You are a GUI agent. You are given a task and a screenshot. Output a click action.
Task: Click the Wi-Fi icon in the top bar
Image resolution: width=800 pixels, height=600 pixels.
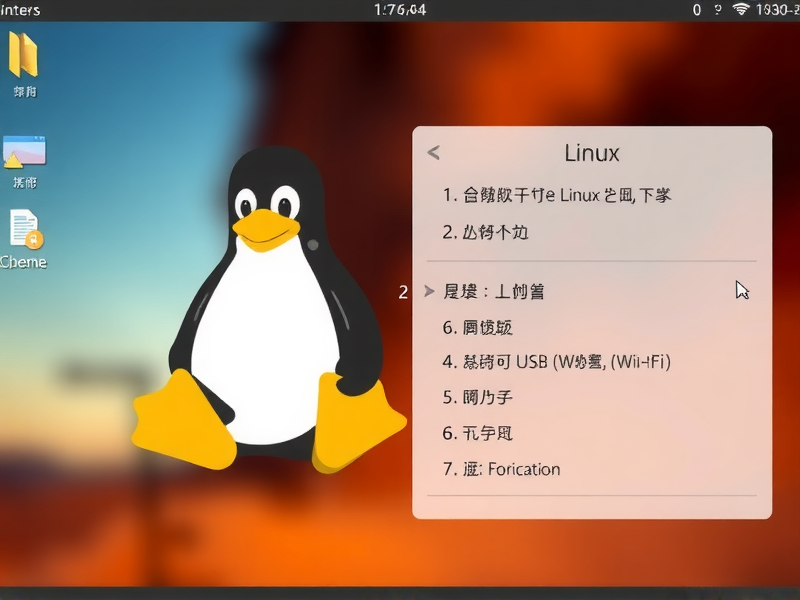click(742, 9)
